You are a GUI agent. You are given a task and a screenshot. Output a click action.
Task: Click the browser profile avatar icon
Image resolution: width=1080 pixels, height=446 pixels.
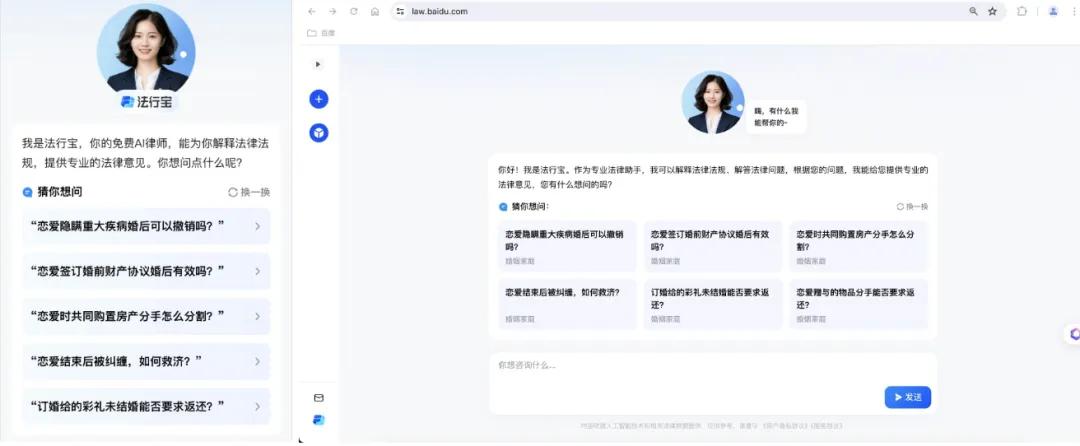[x=1053, y=11]
